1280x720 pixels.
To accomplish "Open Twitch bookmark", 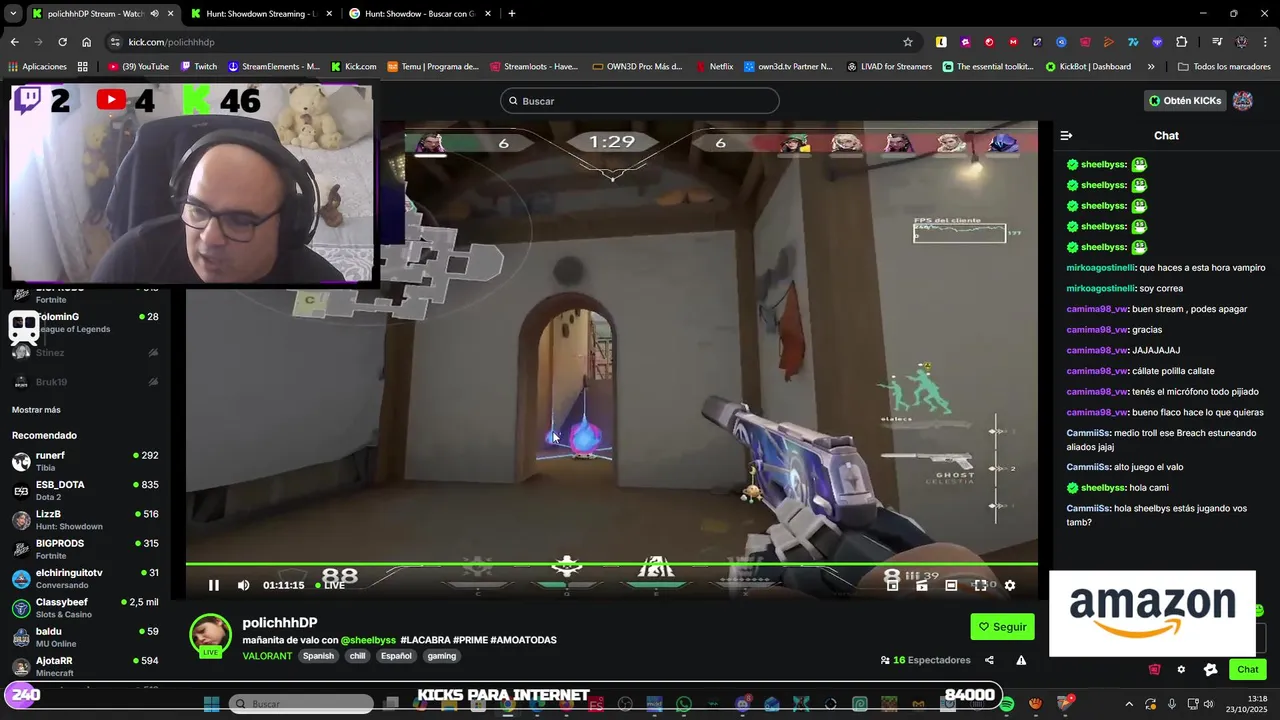I will pyautogui.click(x=199, y=67).
